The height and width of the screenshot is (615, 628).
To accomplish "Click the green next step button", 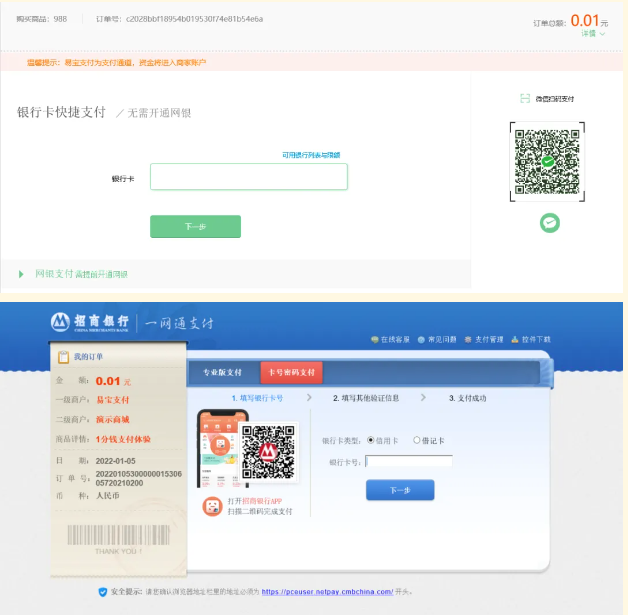I will pyautogui.click(x=195, y=227).
